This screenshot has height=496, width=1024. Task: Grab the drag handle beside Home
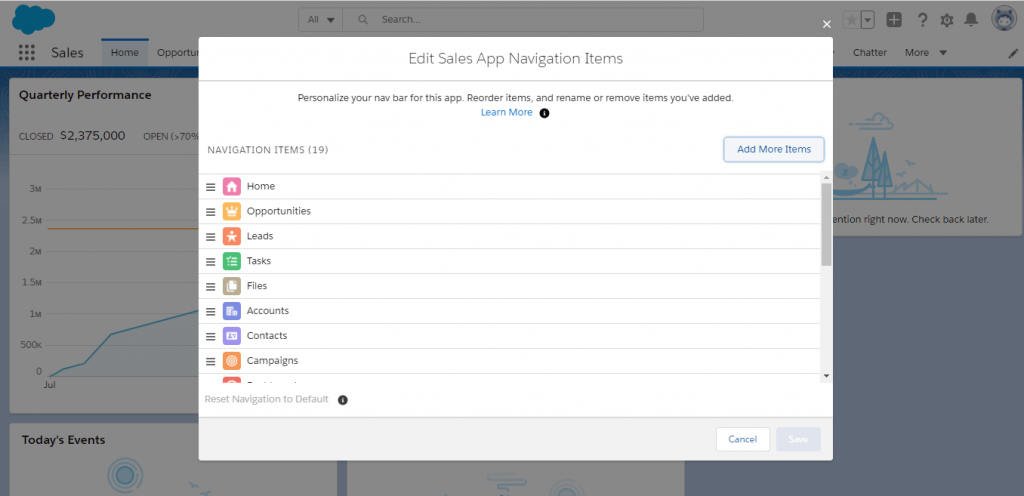pos(210,187)
